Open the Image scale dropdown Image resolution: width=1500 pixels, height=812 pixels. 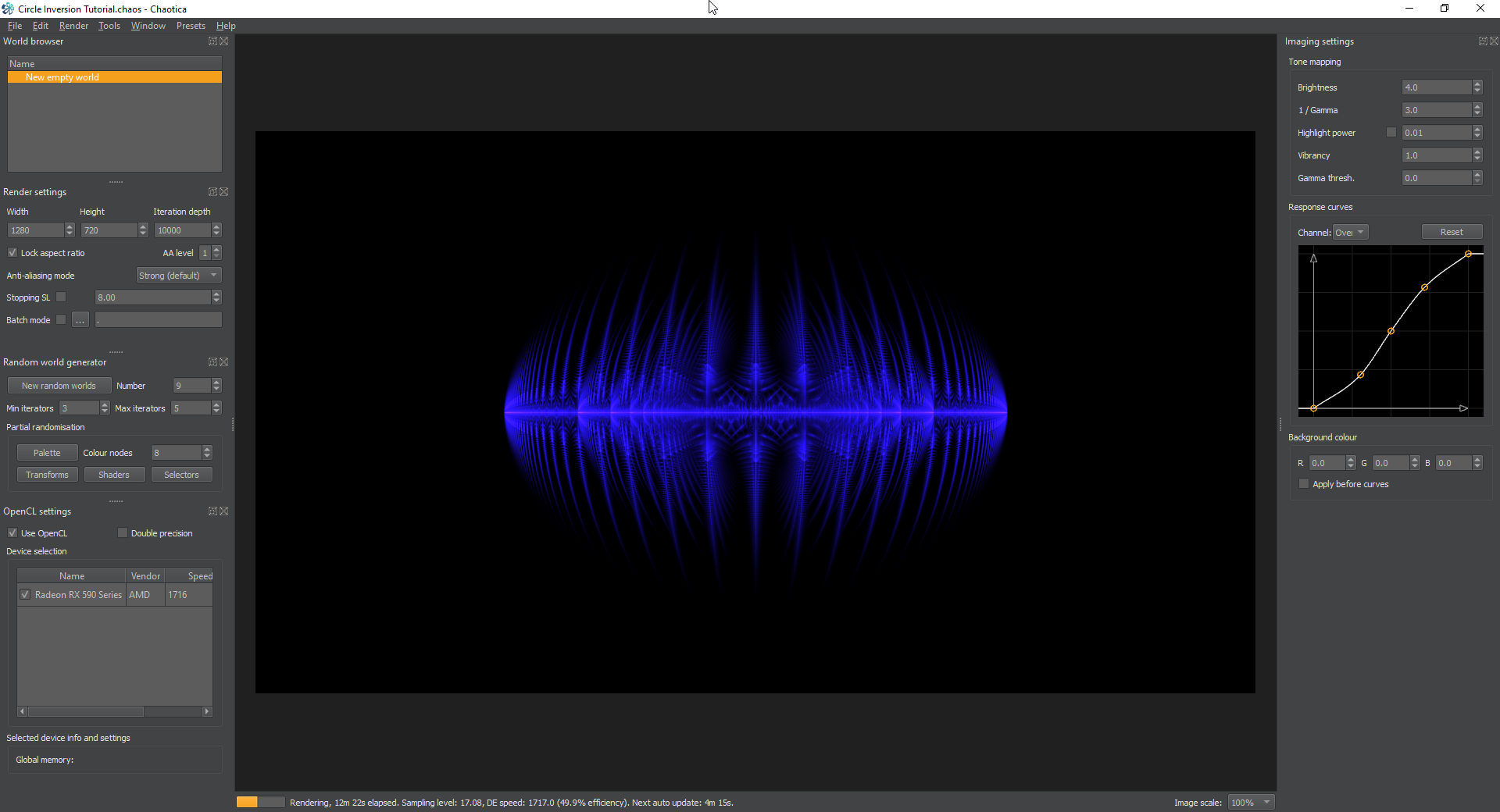tap(1252, 803)
